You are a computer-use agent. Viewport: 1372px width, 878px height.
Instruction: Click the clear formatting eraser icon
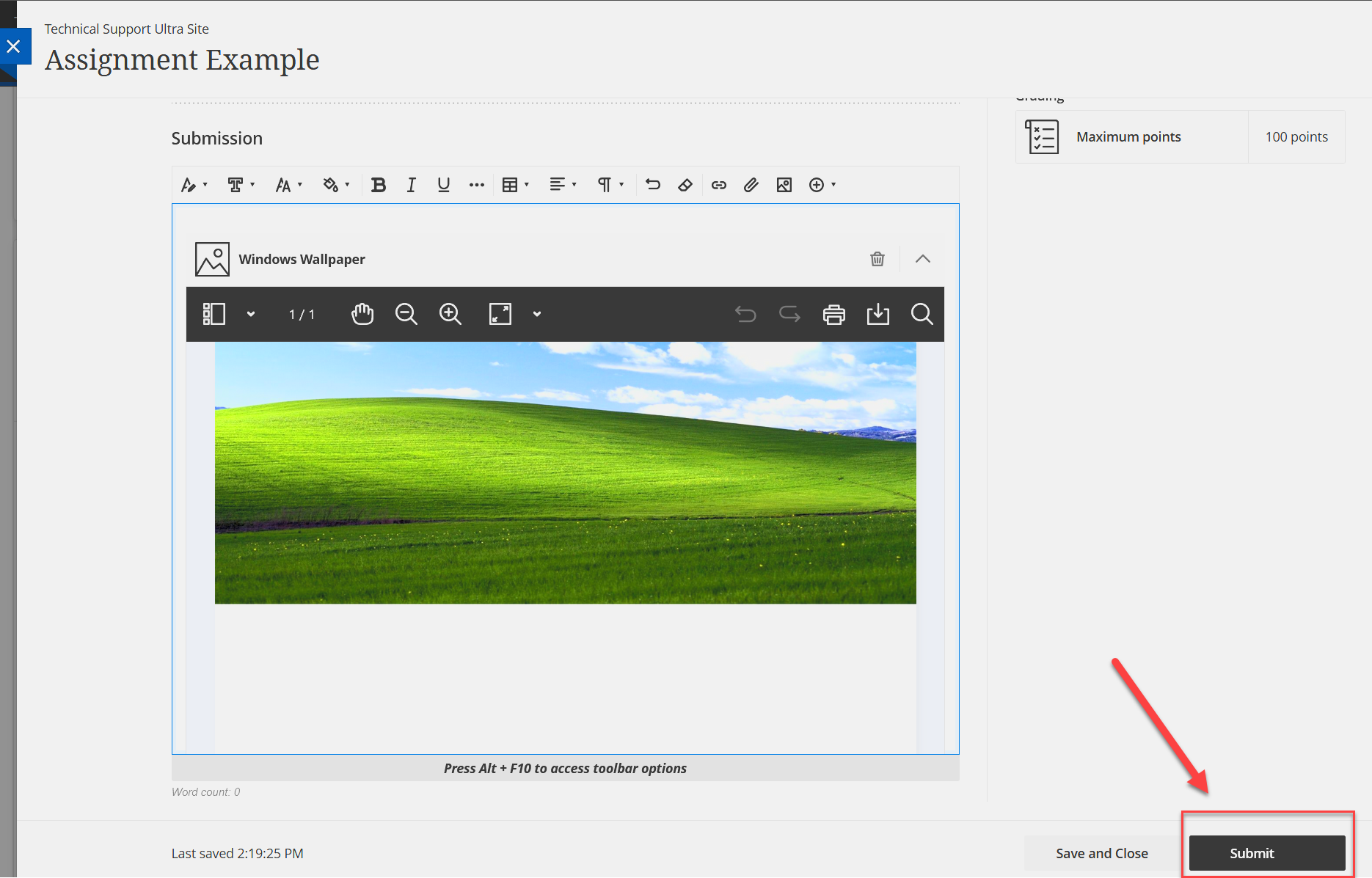point(685,185)
